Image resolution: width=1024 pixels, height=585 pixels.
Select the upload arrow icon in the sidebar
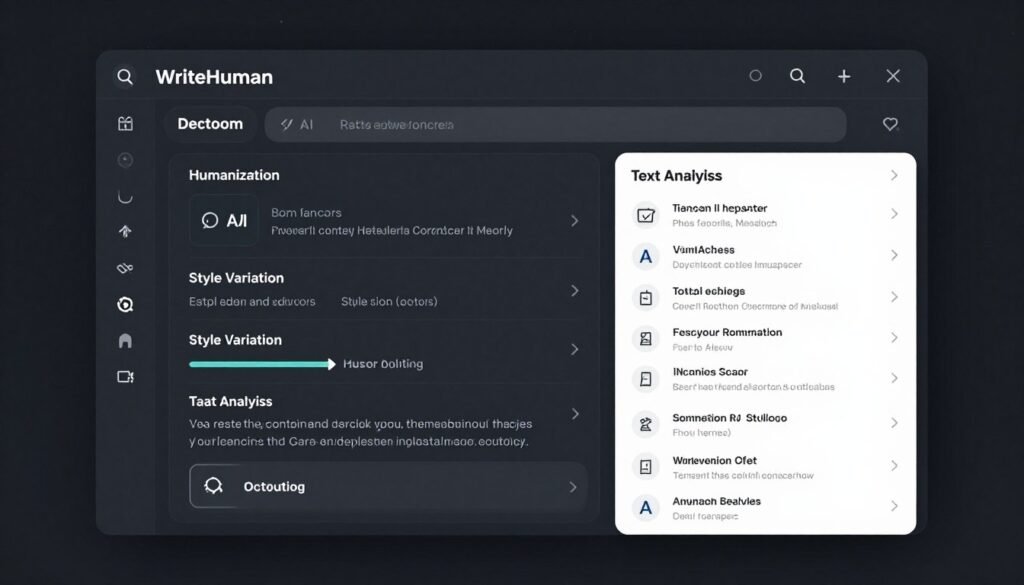[125, 231]
